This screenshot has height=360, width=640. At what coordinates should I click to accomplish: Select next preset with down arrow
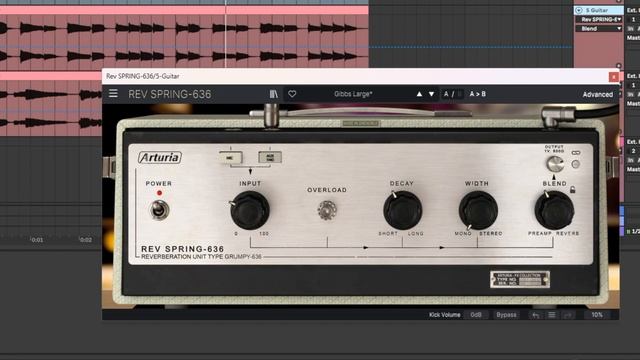click(x=431, y=94)
